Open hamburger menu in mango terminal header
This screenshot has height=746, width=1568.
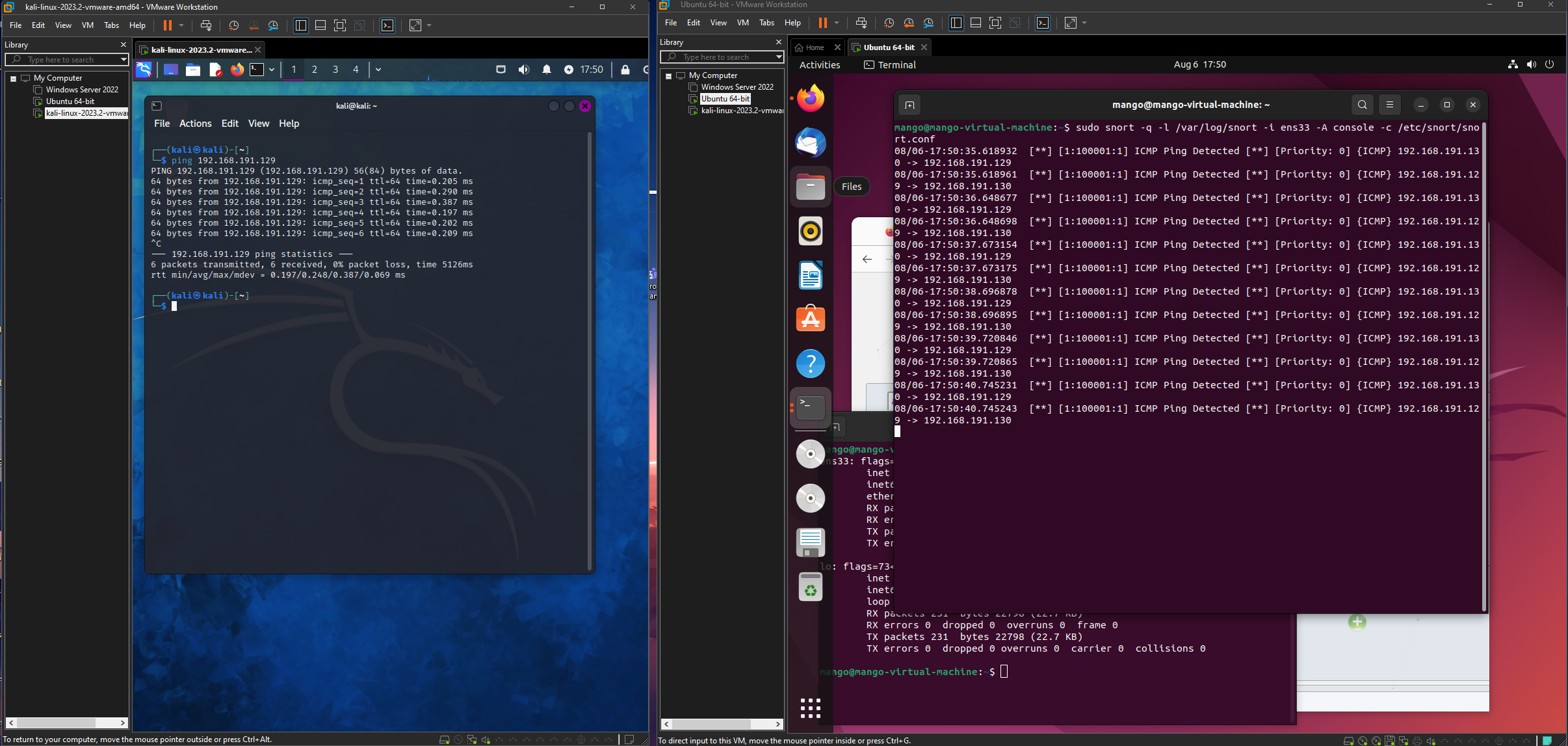[1390, 105]
